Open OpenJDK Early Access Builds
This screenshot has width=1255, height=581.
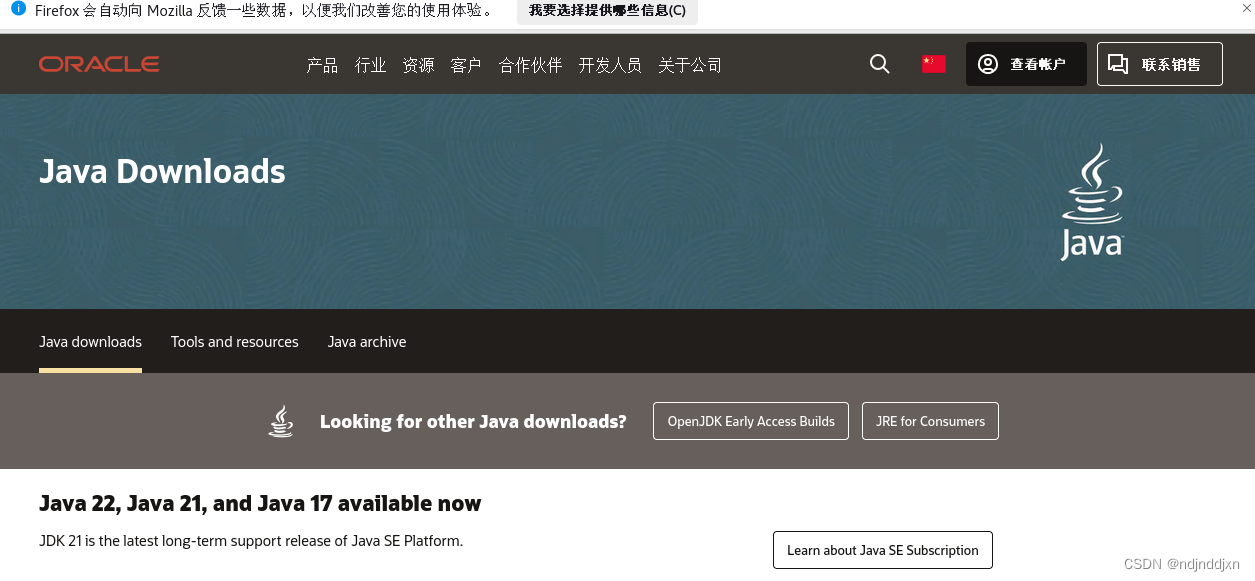(x=751, y=421)
